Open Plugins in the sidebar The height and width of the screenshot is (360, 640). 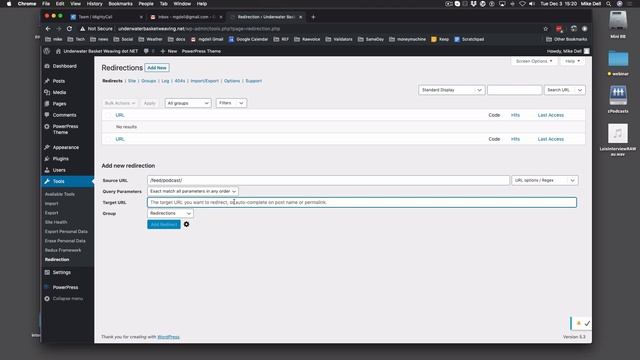point(60,159)
